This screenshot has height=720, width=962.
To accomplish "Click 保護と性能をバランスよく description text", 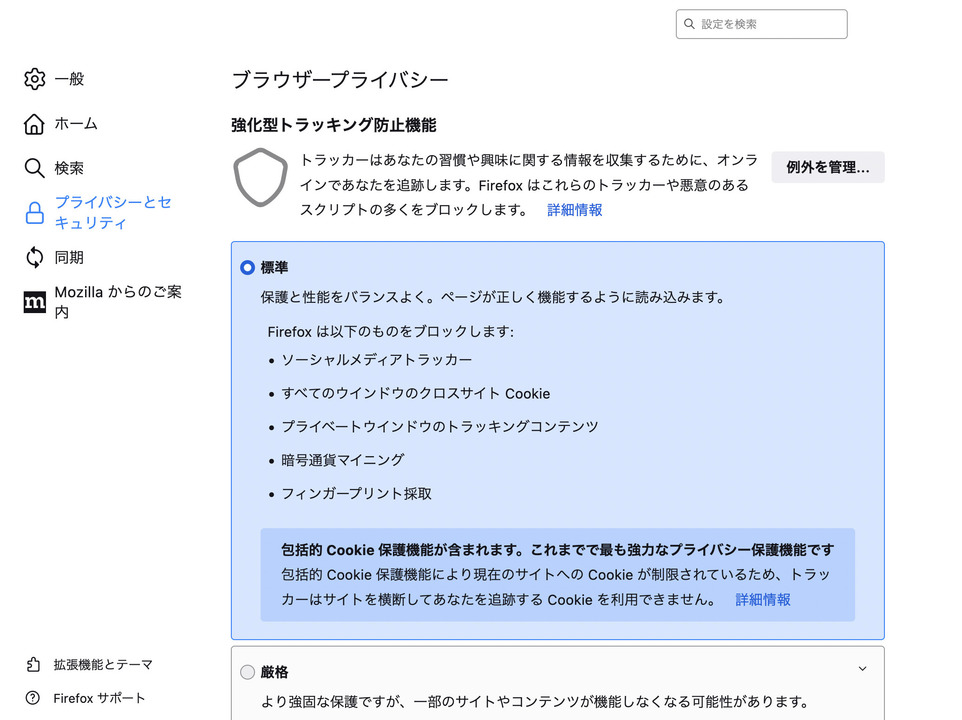I will [494, 297].
